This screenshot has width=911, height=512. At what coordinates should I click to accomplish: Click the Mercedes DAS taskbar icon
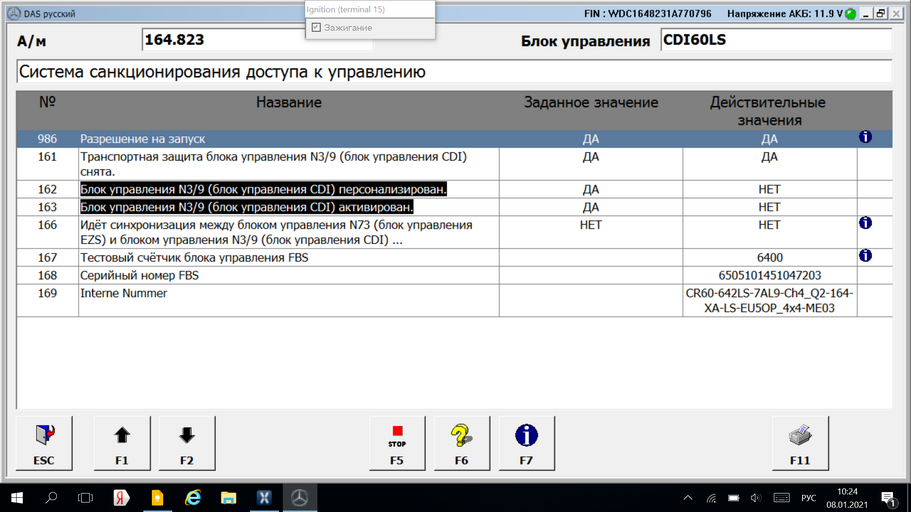[299, 498]
